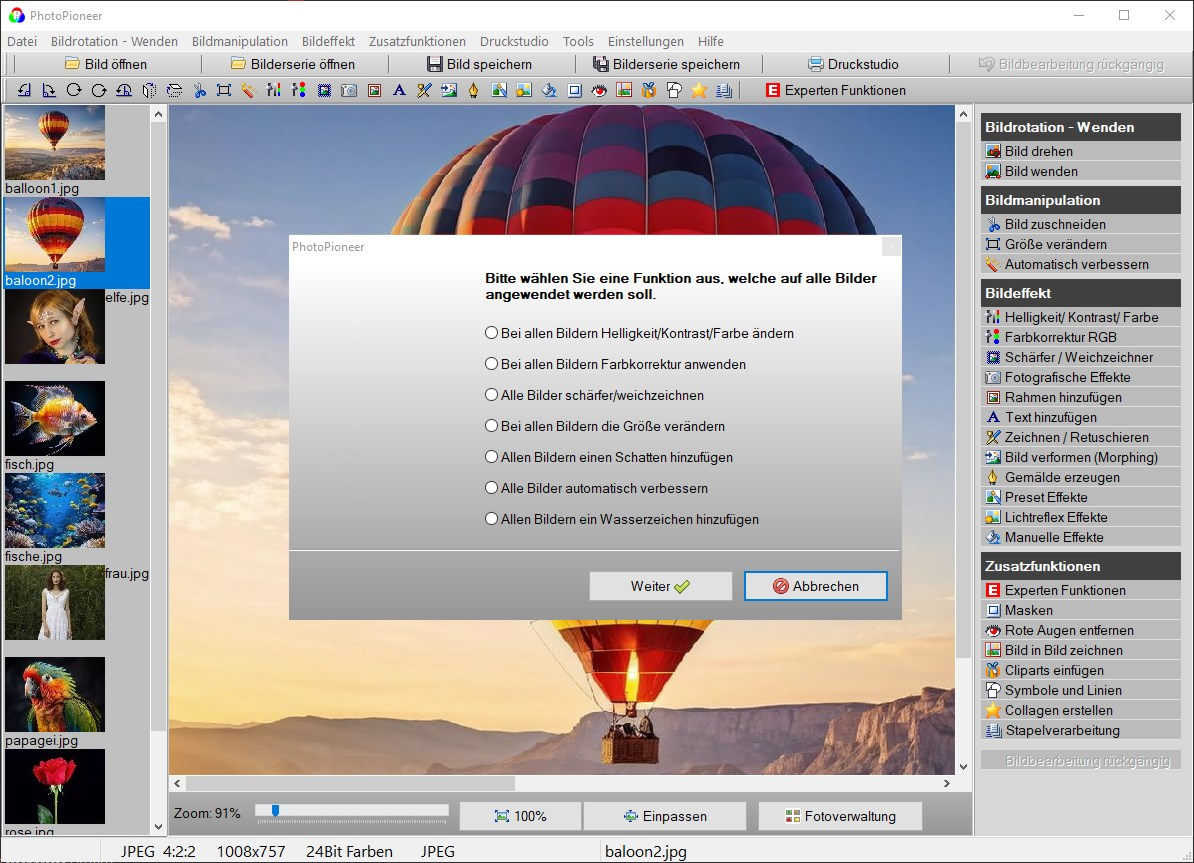Click the red Experten Funktionen toolbar button
Viewport: 1194px width, 863px height.
tap(835, 90)
